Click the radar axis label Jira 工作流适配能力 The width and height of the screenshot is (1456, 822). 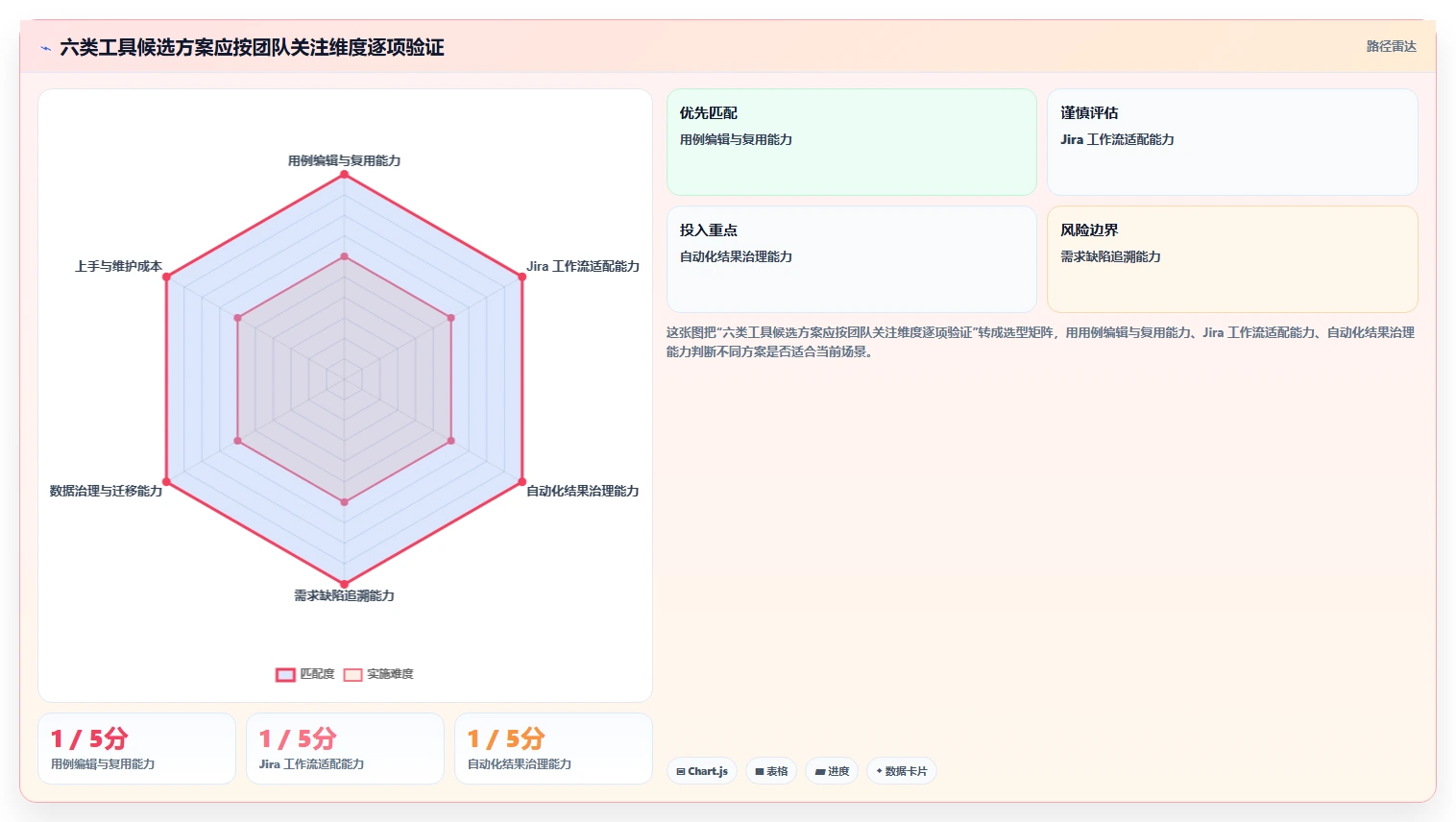583,266
